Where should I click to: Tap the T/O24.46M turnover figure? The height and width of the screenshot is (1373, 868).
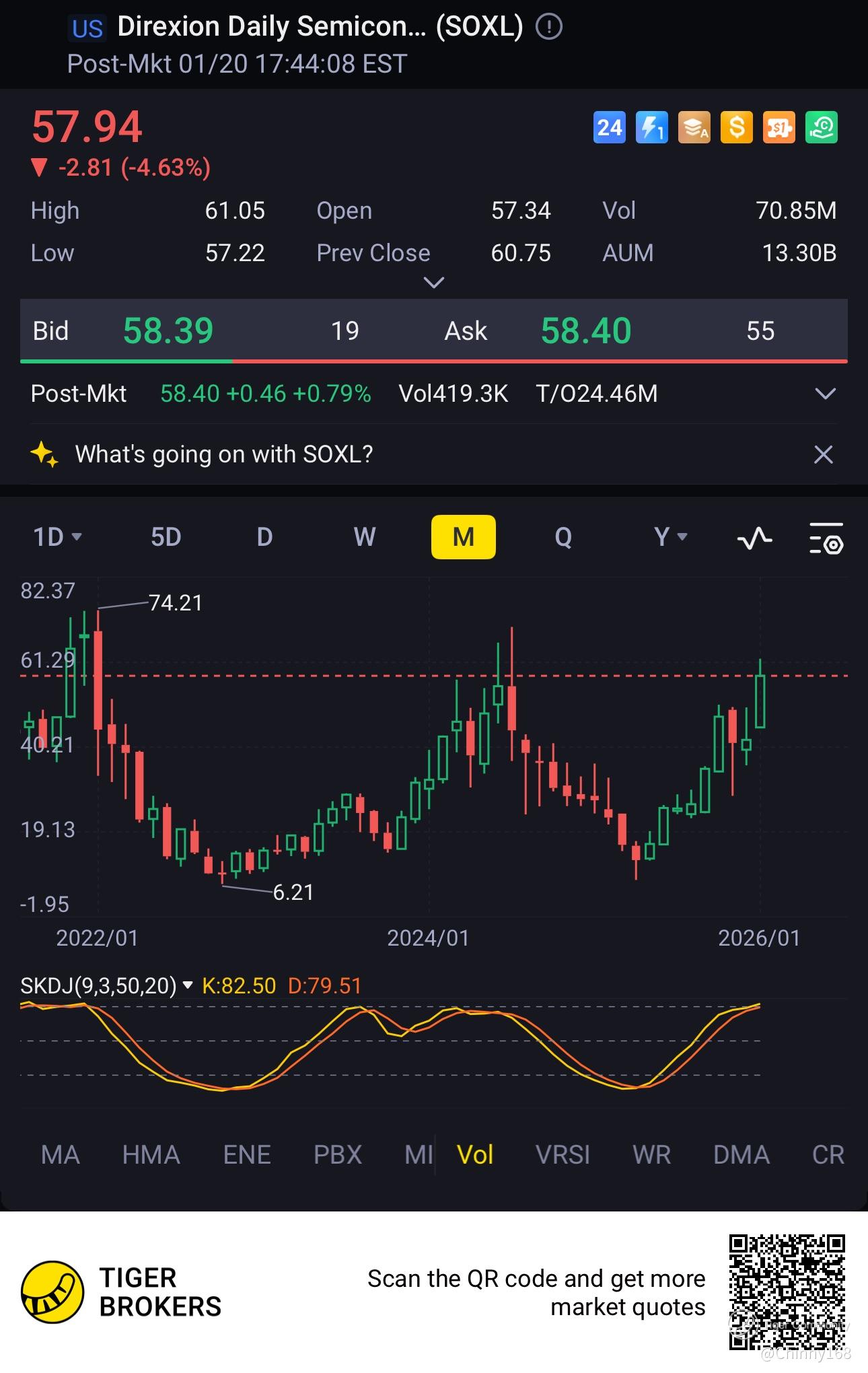(x=597, y=394)
